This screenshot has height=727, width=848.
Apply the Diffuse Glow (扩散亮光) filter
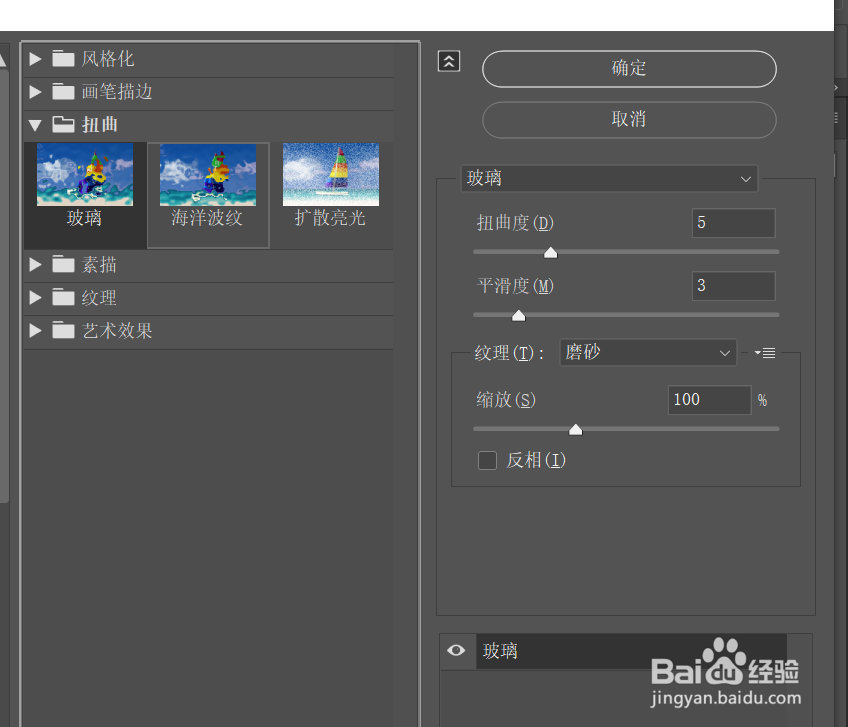click(330, 174)
